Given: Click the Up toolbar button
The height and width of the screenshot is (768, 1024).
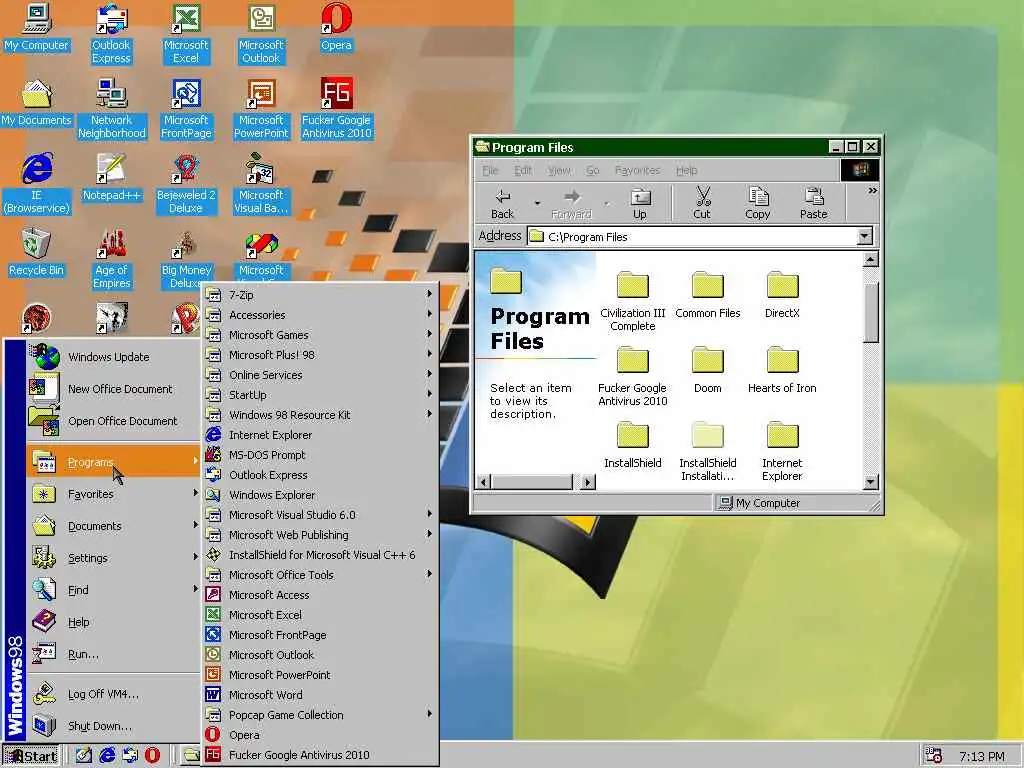Looking at the screenshot, I should (639, 204).
